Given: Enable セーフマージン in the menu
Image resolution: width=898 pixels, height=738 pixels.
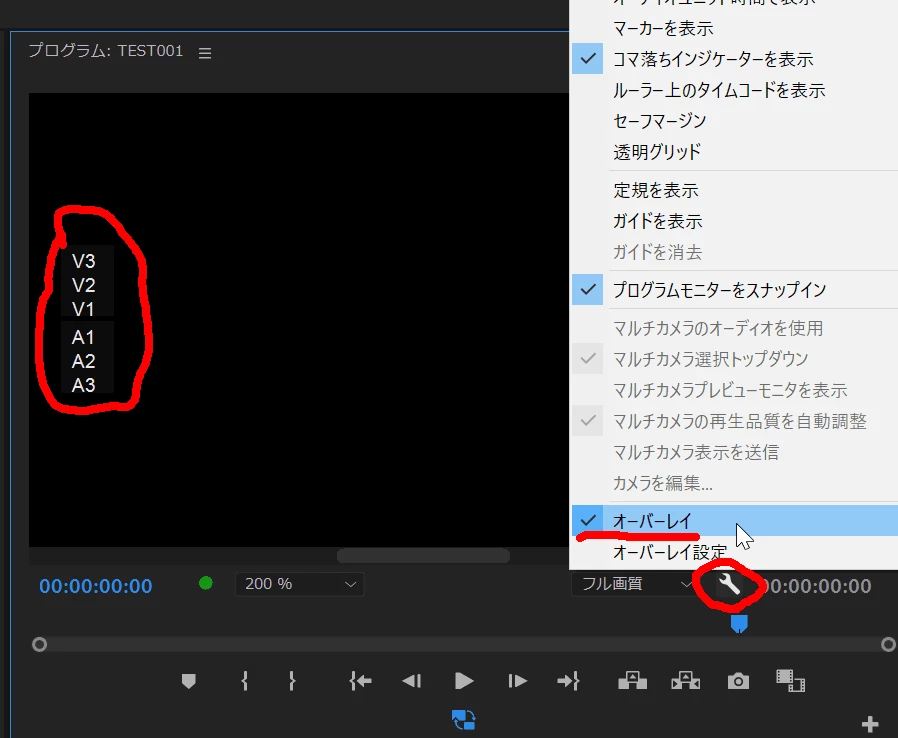Looking at the screenshot, I should click(x=734, y=121).
